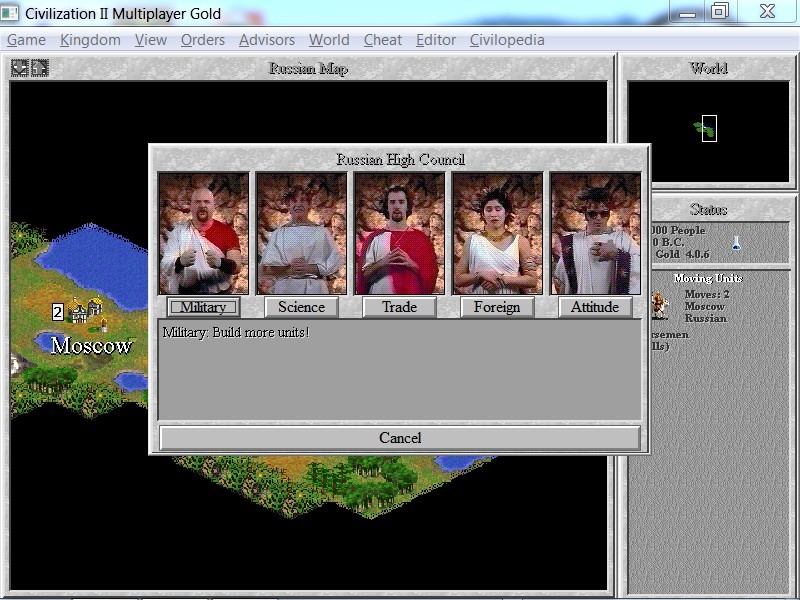Click the Gold 4.0.6 tax rate text
This screenshot has width=800, height=600.
(x=682, y=254)
